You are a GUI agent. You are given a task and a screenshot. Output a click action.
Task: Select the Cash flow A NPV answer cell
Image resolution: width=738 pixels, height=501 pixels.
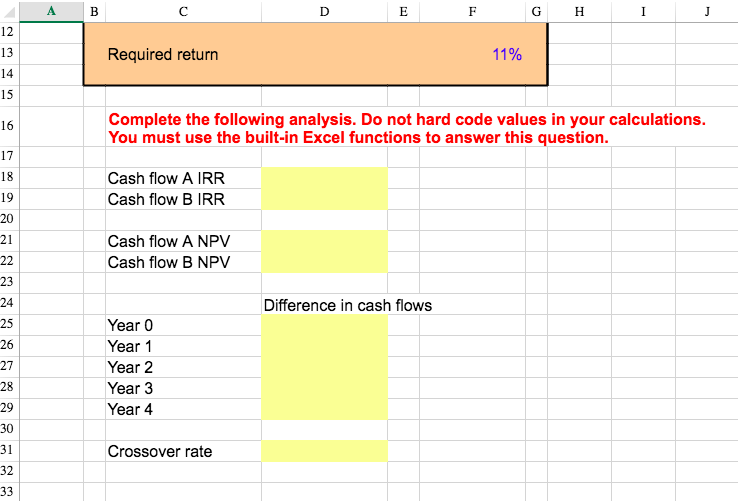(324, 241)
